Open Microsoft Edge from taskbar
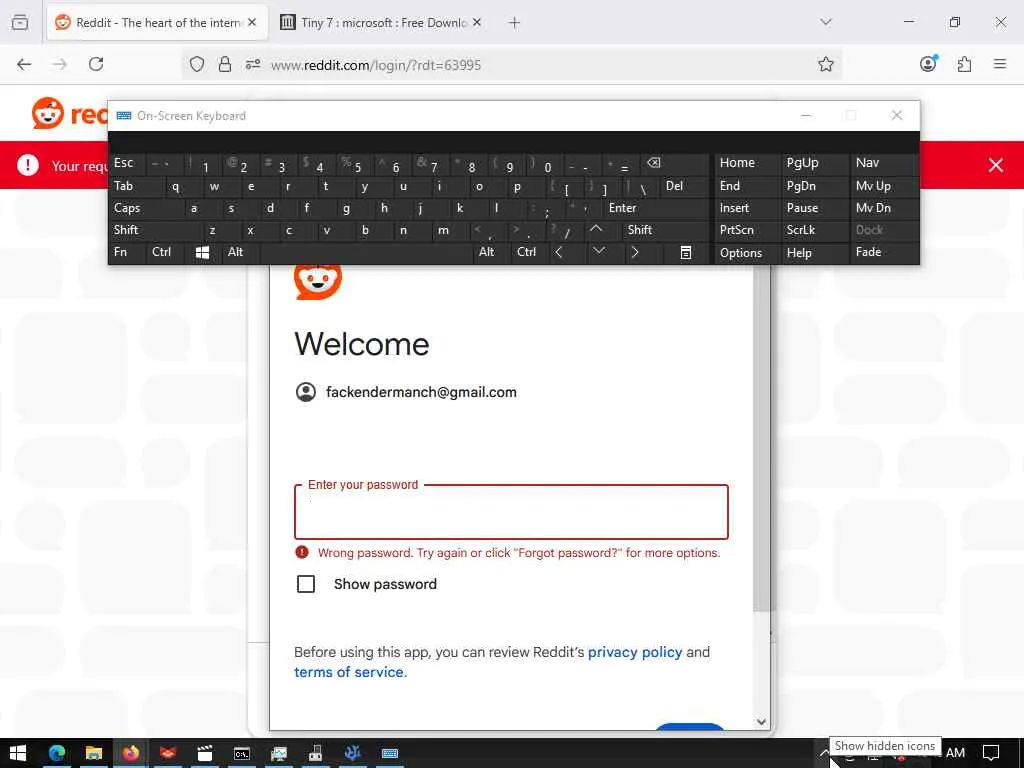Viewport: 1024px width, 768px height. 57,753
